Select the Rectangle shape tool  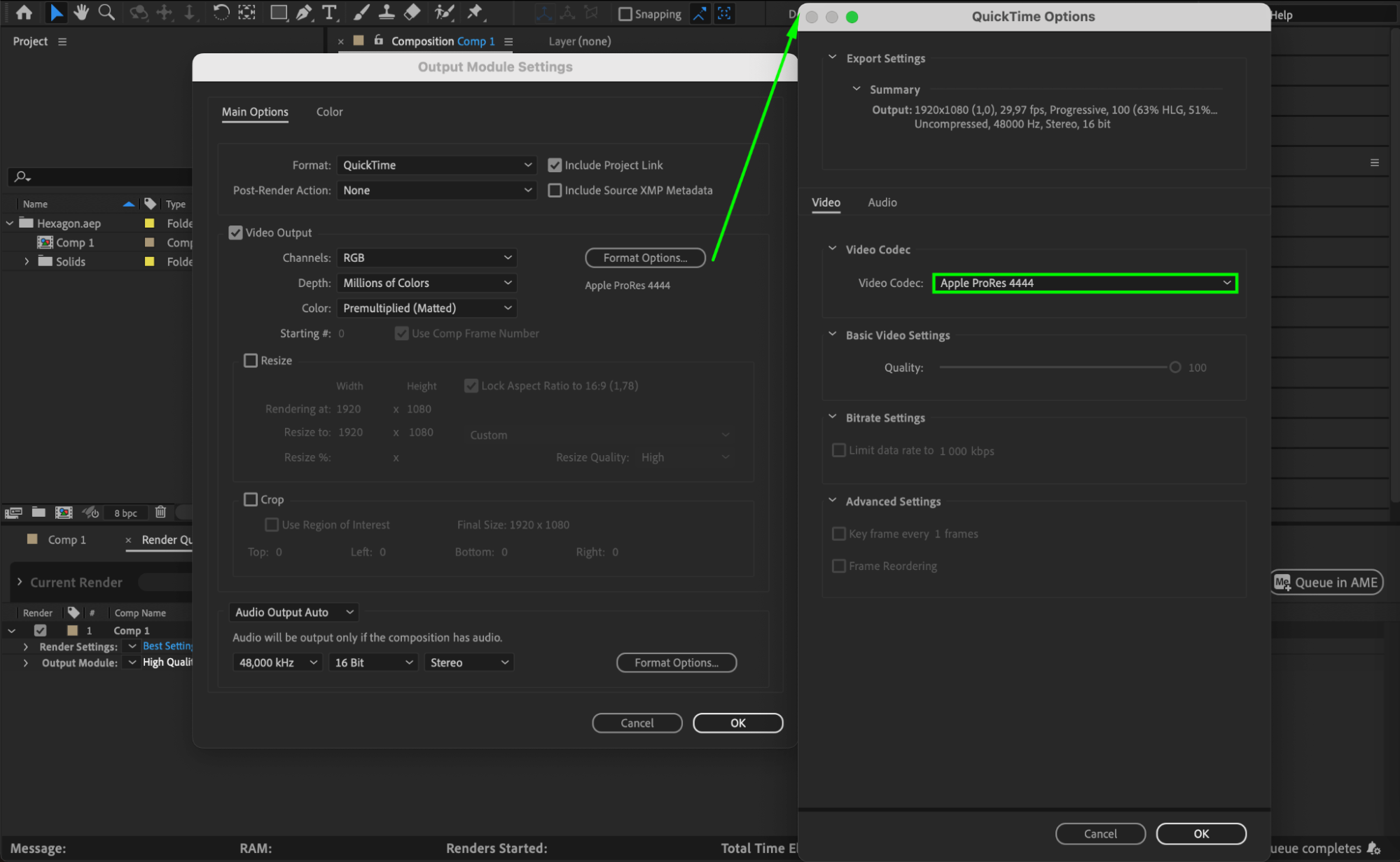tap(278, 13)
